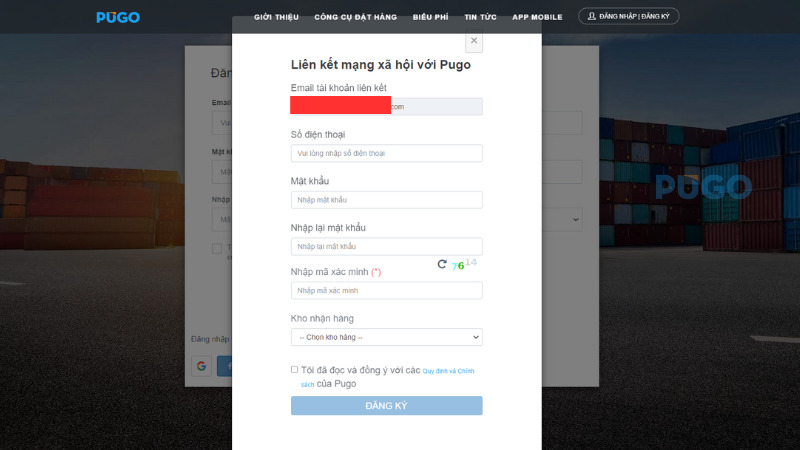Select the Nhập lại mật khẩu field
The height and width of the screenshot is (450, 800).
[386, 246]
